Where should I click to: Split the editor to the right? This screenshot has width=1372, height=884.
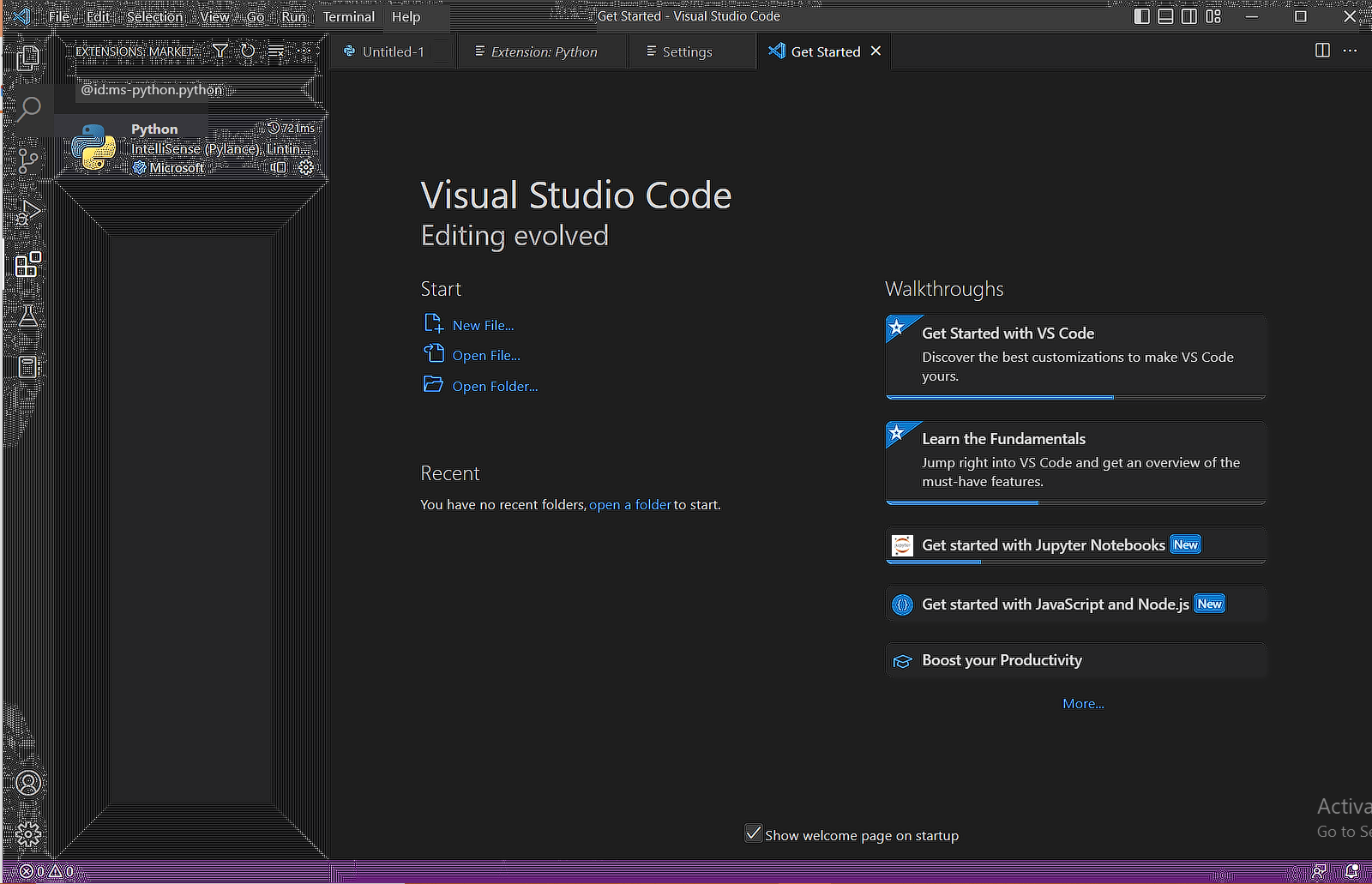point(1322,51)
